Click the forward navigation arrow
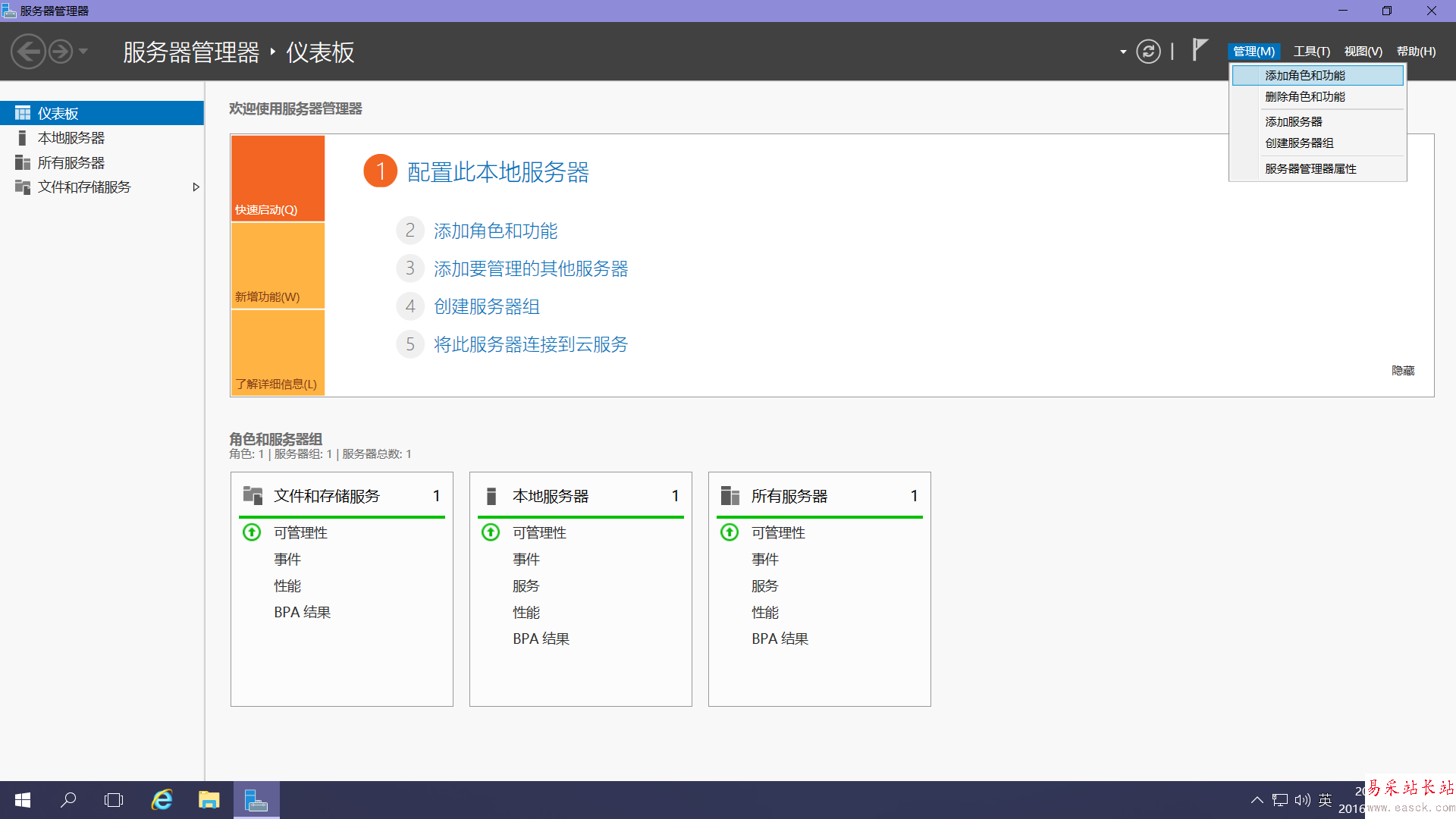 tap(61, 52)
